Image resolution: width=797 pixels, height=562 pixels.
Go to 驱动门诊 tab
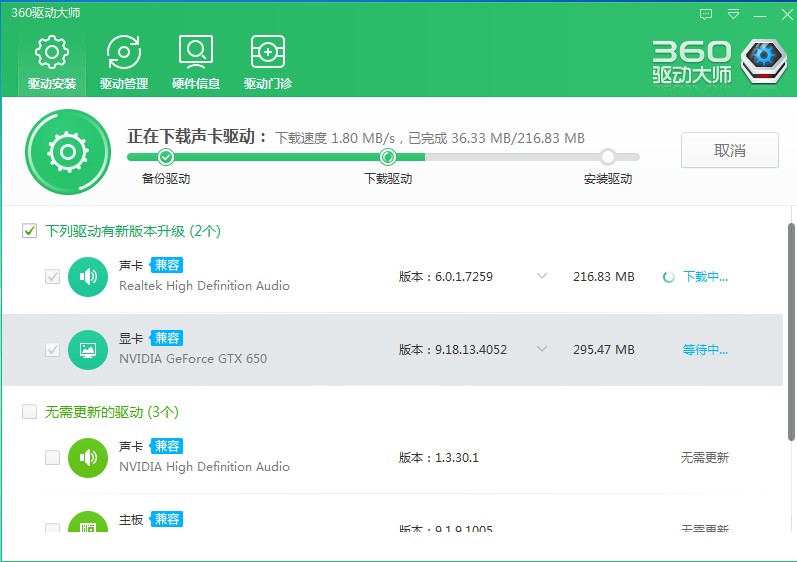[x=268, y=63]
